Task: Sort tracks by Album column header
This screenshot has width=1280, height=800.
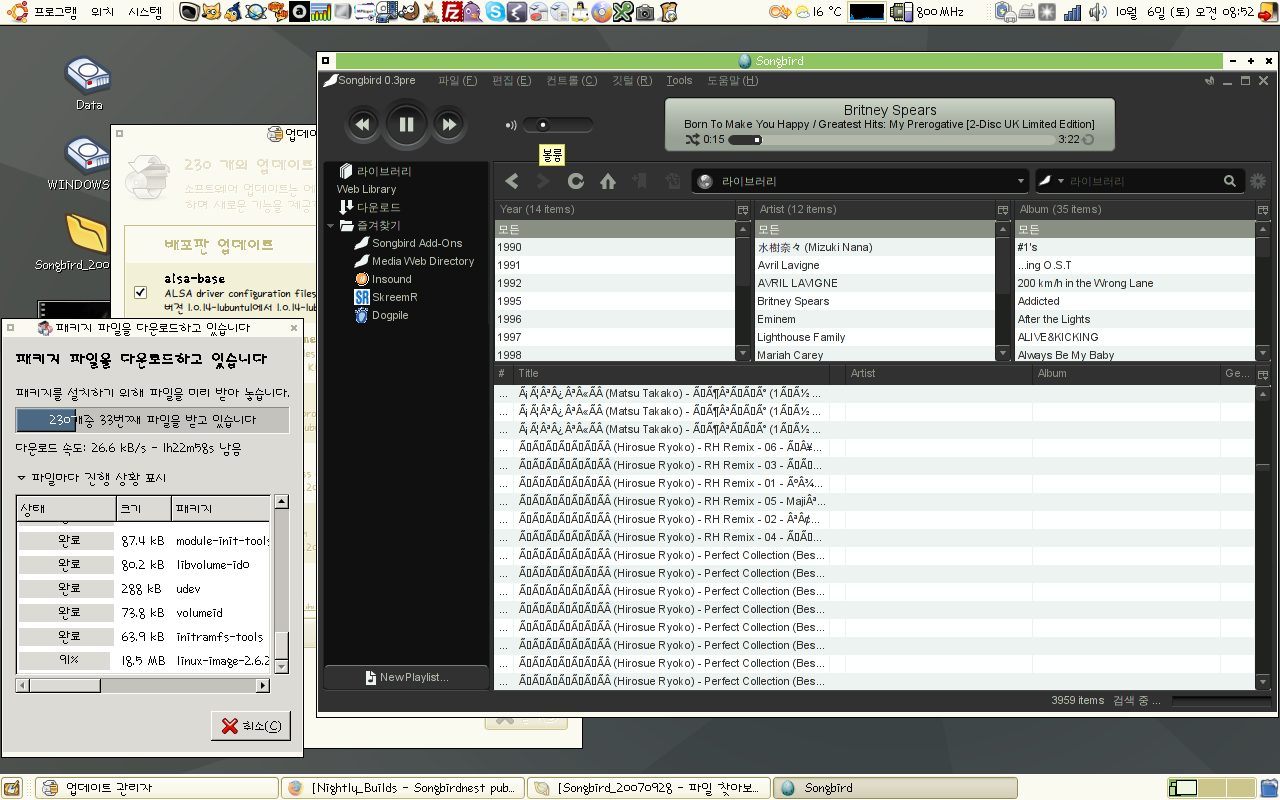Action: pyautogui.click(x=1126, y=373)
